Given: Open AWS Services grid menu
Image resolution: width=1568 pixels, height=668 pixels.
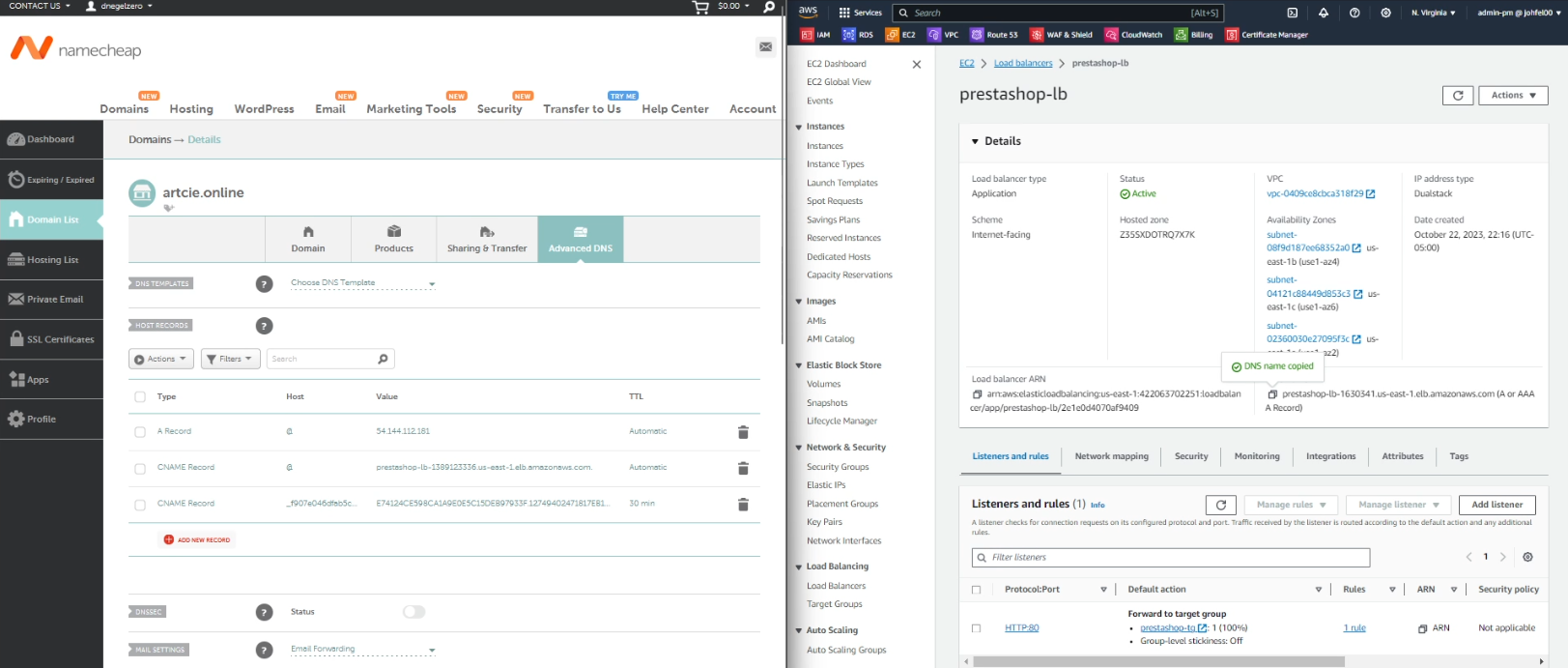Looking at the screenshot, I should pos(860,13).
